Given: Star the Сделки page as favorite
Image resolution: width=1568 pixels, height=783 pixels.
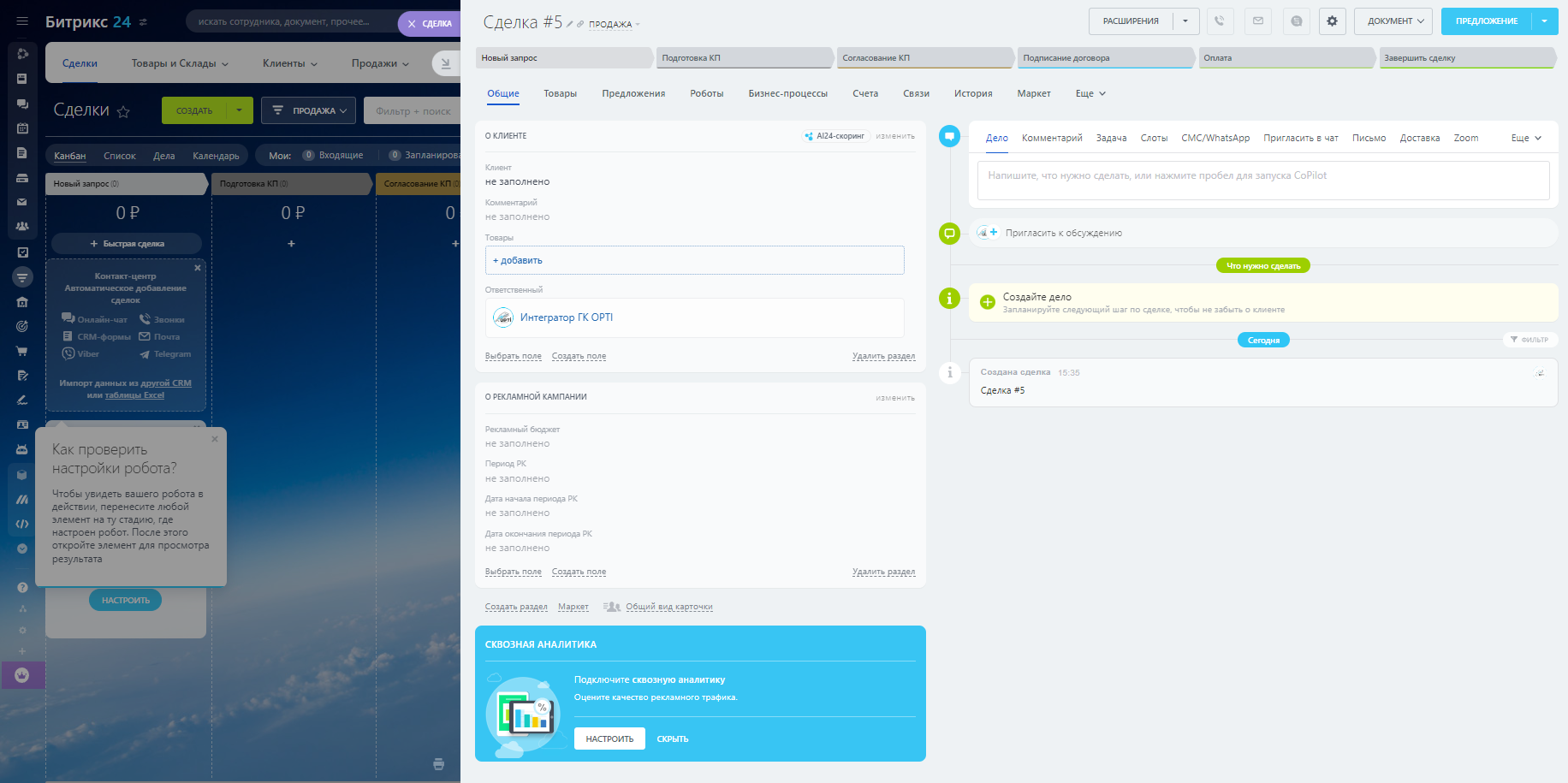Looking at the screenshot, I should (x=123, y=111).
